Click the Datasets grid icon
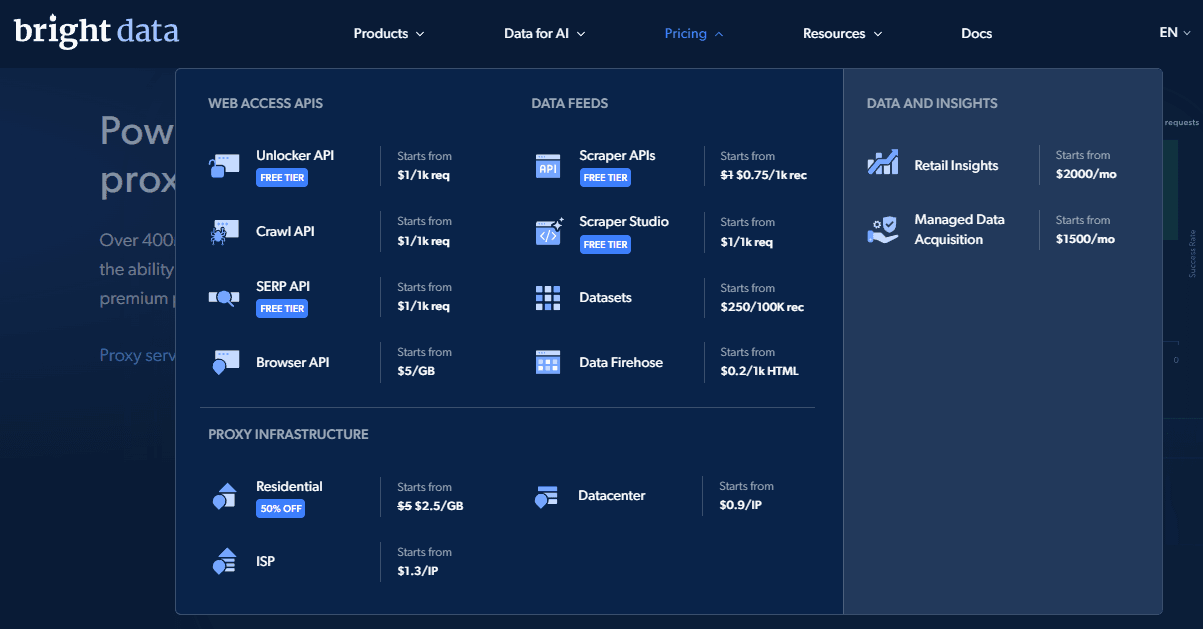Screen dimensions: 1203x629 [548, 297]
